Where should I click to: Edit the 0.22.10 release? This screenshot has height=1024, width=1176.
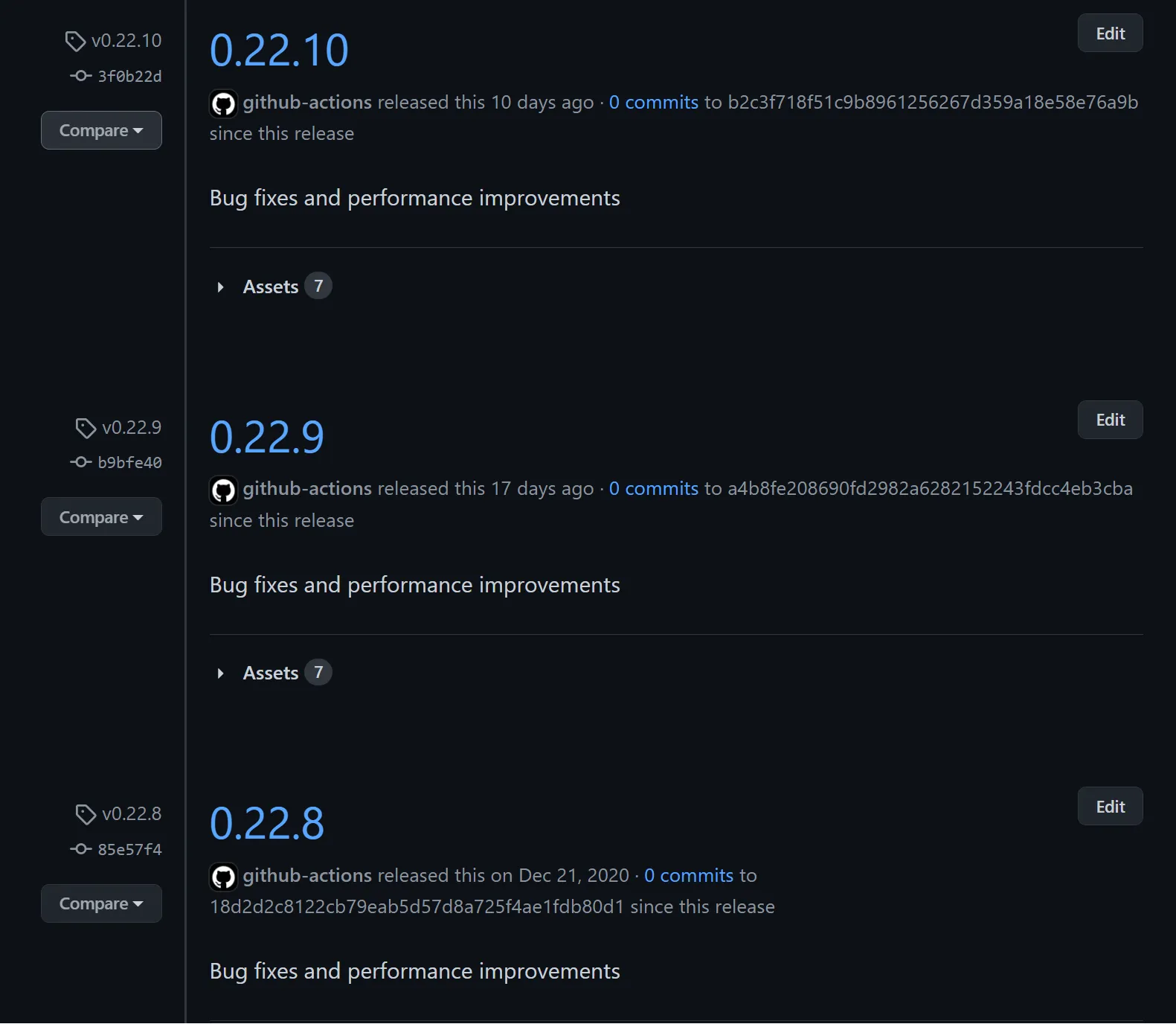click(1110, 33)
